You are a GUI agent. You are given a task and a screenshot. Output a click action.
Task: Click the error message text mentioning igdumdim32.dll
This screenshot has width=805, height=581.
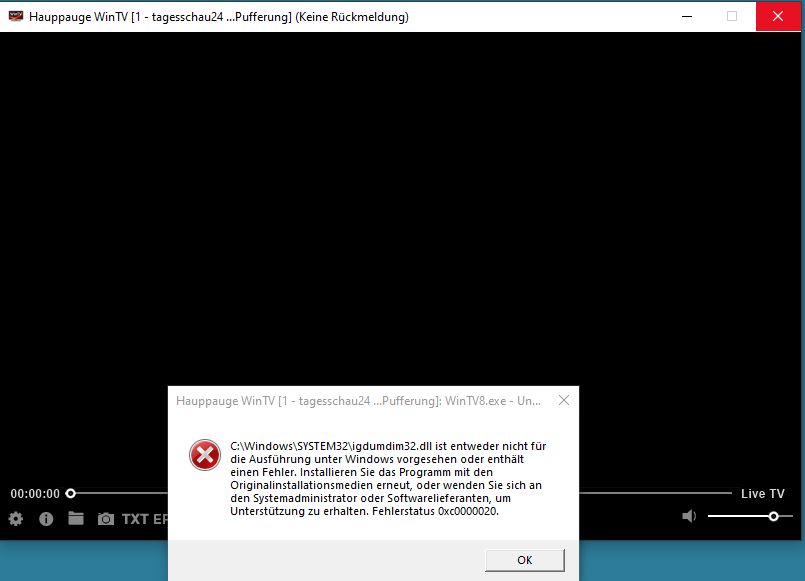[x=388, y=478]
